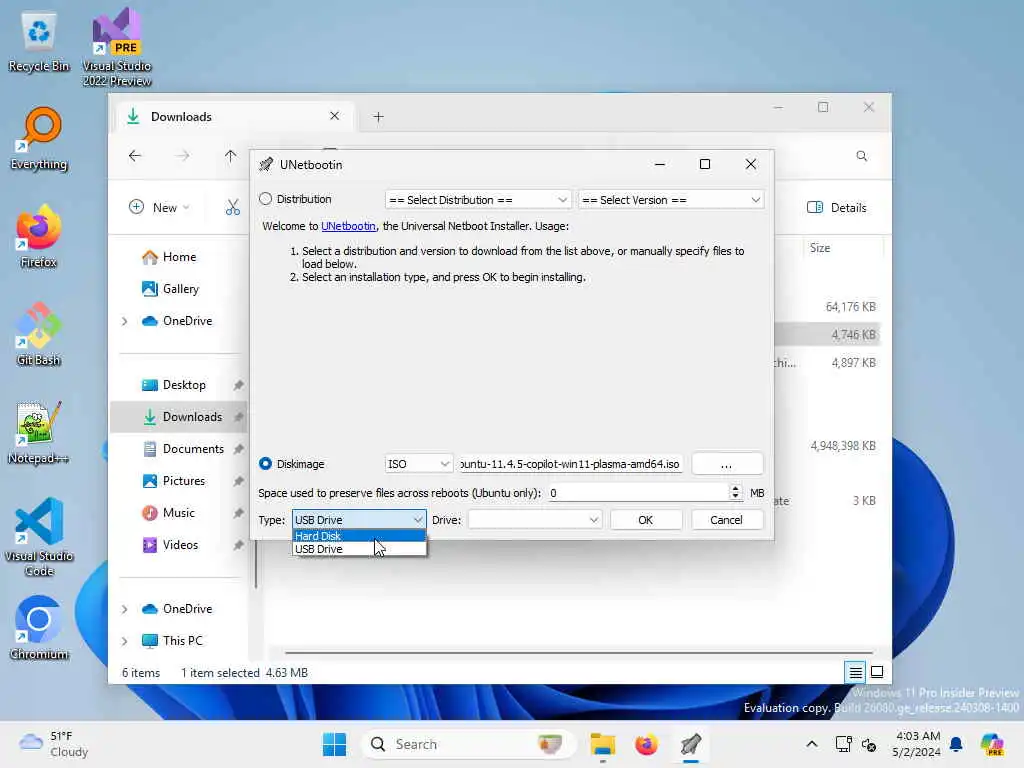Open Notepad++ desktop shortcut

tap(39, 432)
